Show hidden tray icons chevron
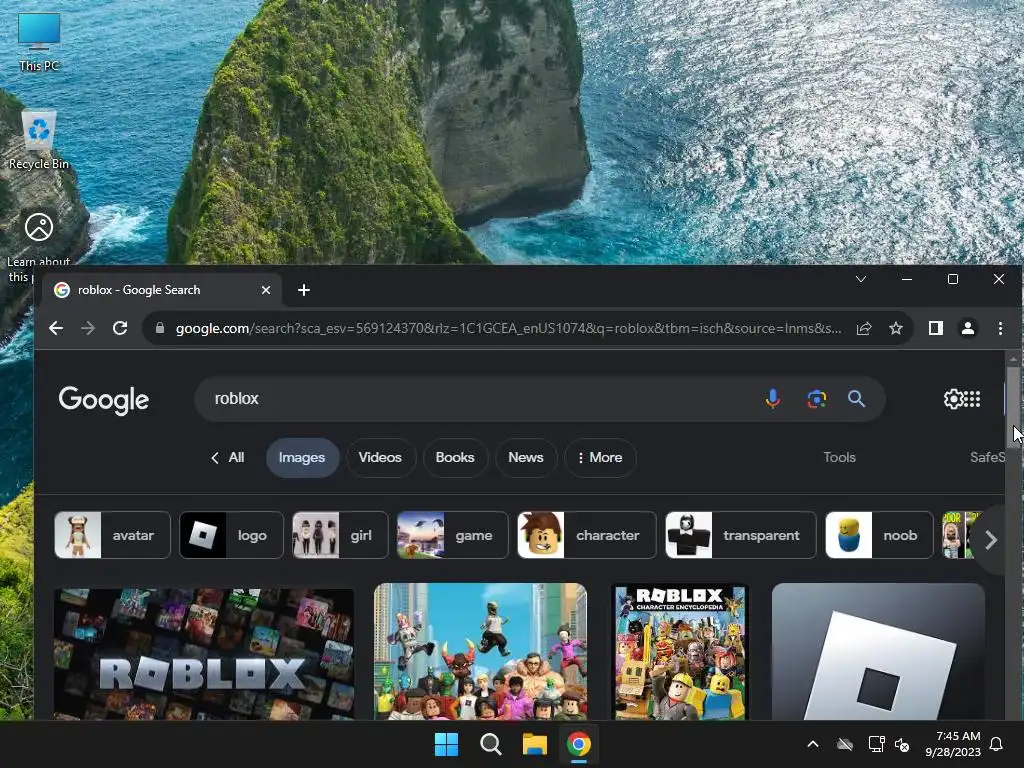Viewport: 1024px width, 768px height. coord(813,744)
